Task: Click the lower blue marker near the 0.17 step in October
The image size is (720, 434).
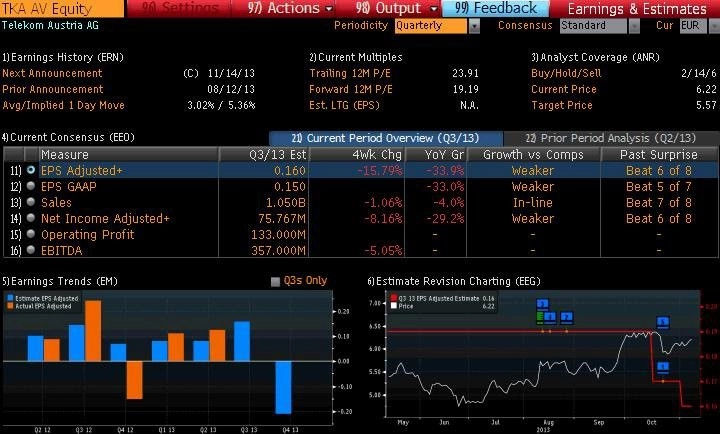Action: pos(663,367)
